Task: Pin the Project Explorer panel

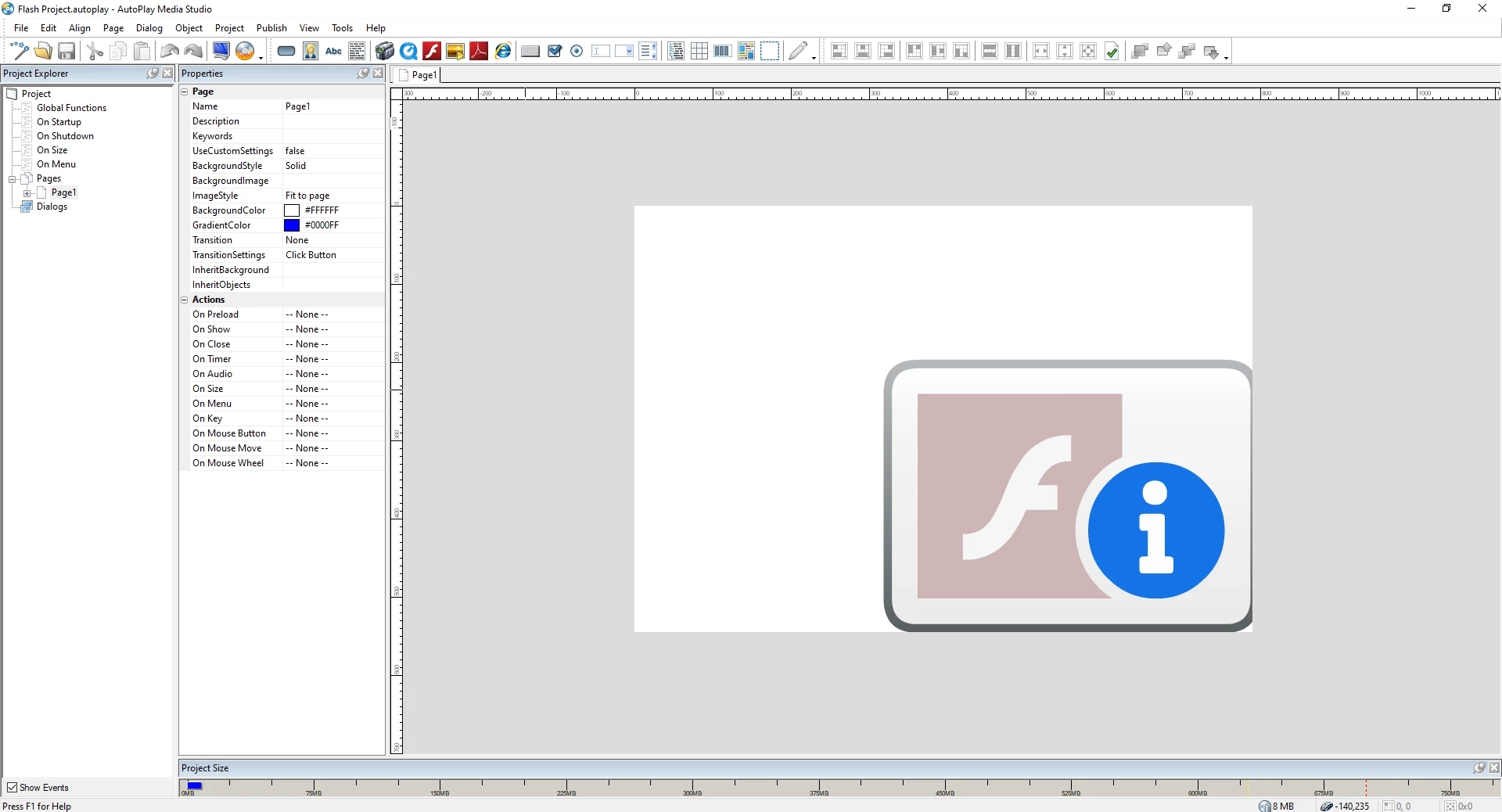Action: (153, 73)
